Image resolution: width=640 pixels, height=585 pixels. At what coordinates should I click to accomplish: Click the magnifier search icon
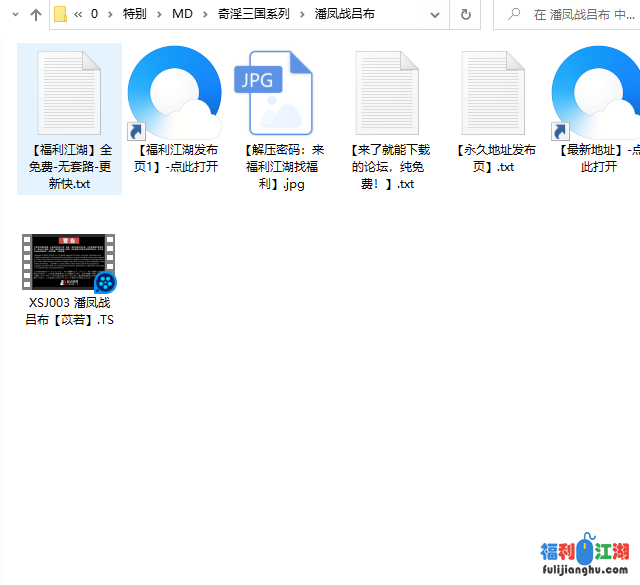(x=515, y=15)
